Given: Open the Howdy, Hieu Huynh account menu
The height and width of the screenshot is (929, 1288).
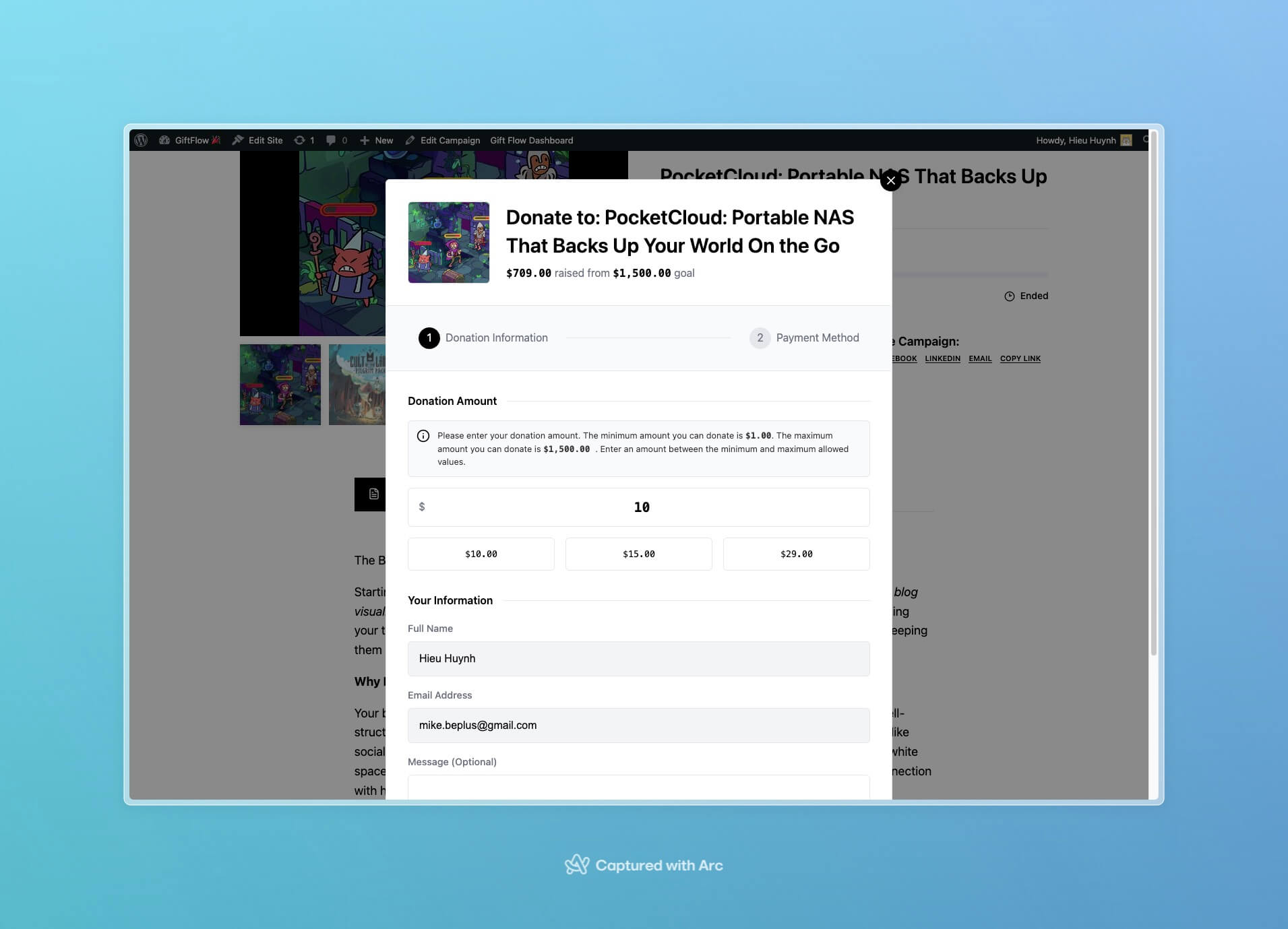Looking at the screenshot, I should click(x=1083, y=140).
